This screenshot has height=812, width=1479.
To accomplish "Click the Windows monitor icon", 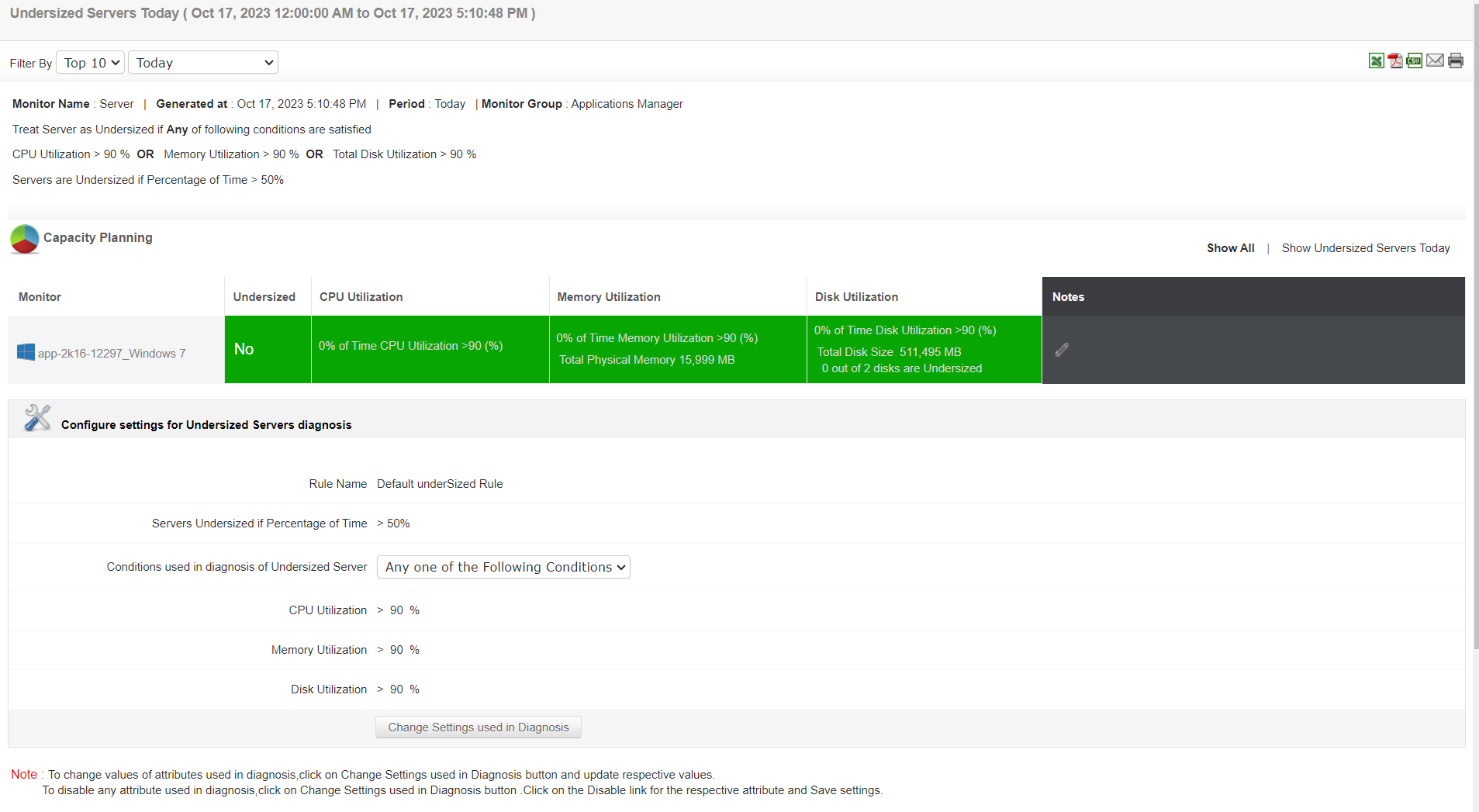I will 26,353.
